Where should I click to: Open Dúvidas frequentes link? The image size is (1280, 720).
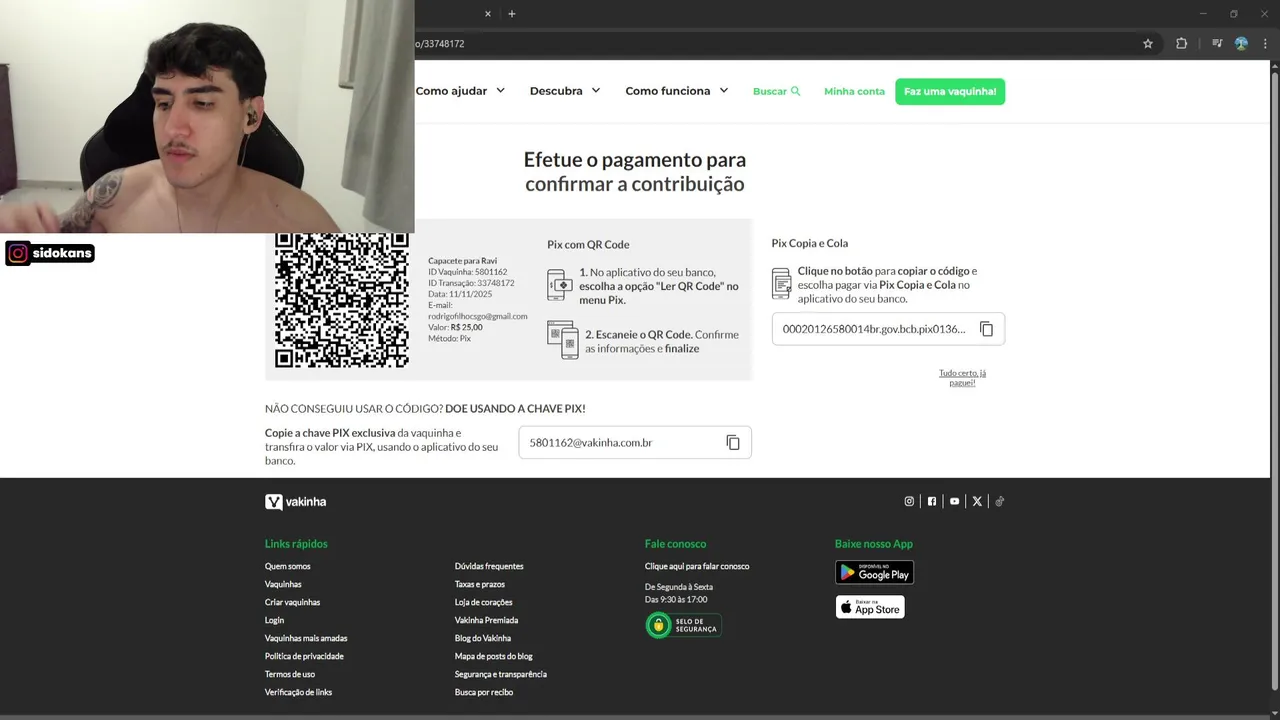pos(489,566)
